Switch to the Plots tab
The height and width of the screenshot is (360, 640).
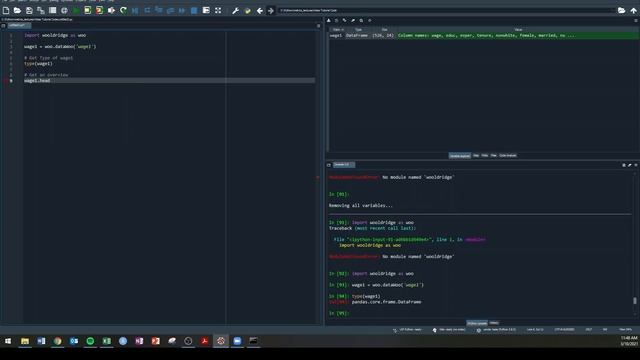(484, 156)
